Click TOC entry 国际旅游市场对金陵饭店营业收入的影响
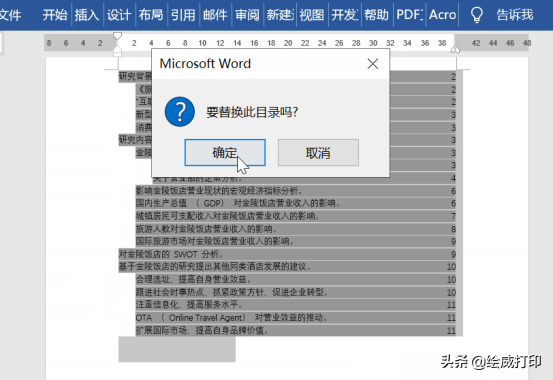The width and height of the screenshot is (553, 380). (215, 241)
